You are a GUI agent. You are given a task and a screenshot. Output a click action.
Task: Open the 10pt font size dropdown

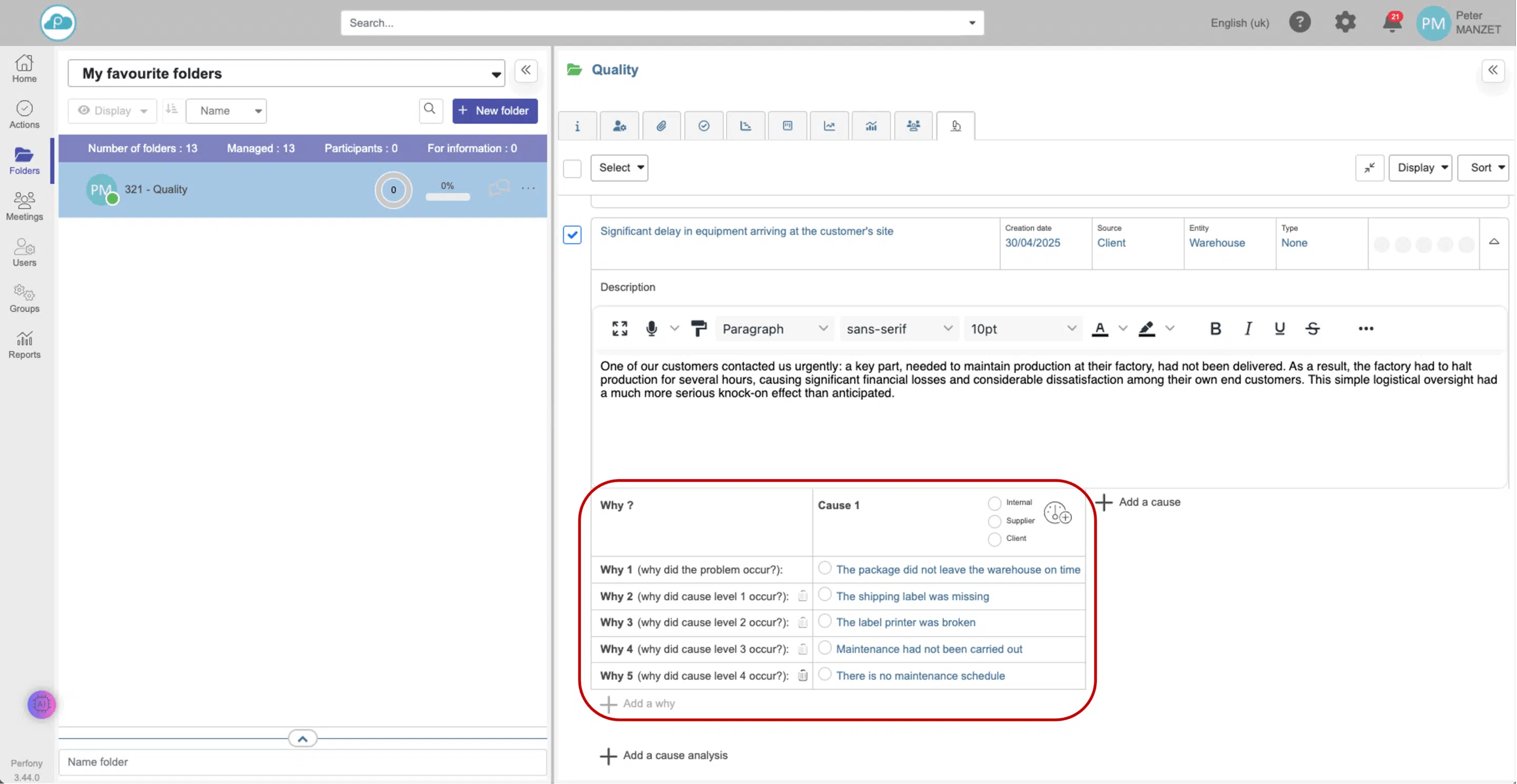pyautogui.click(x=1023, y=329)
